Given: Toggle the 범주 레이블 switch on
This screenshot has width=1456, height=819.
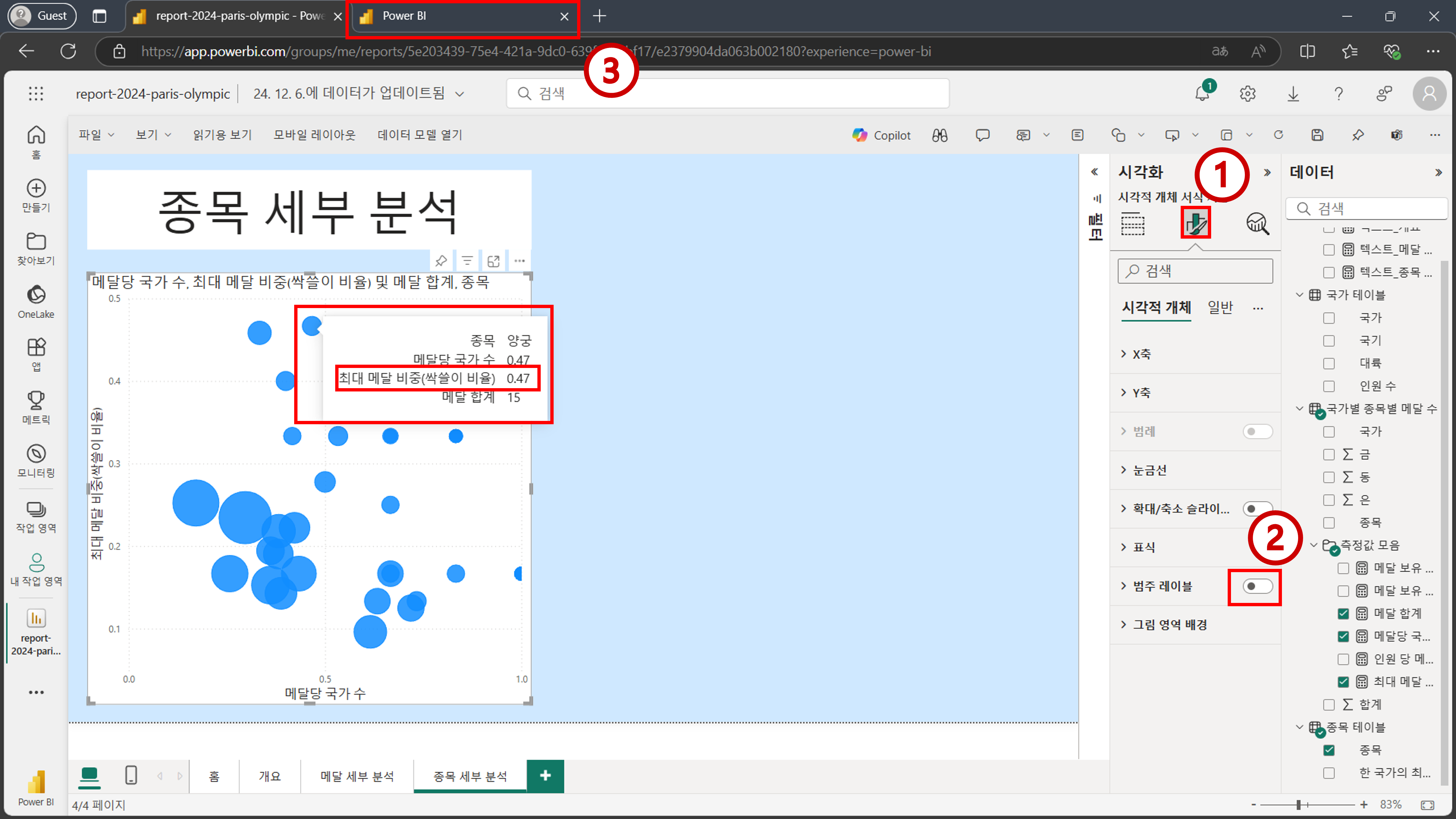Looking at the screenshot, I should [x=1256, y=586].
